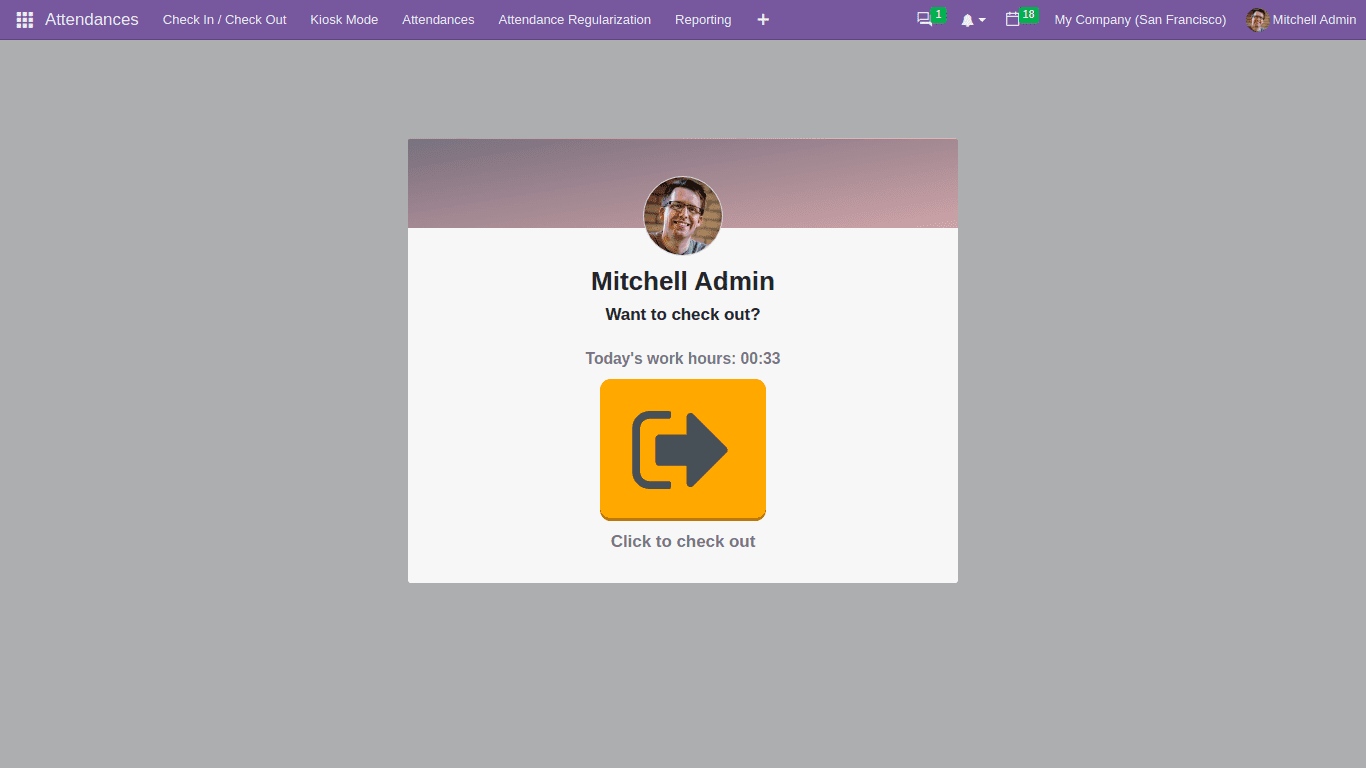Open the apps grid menu
This screenshot has height=768, width=1366.
pos(24,19)
